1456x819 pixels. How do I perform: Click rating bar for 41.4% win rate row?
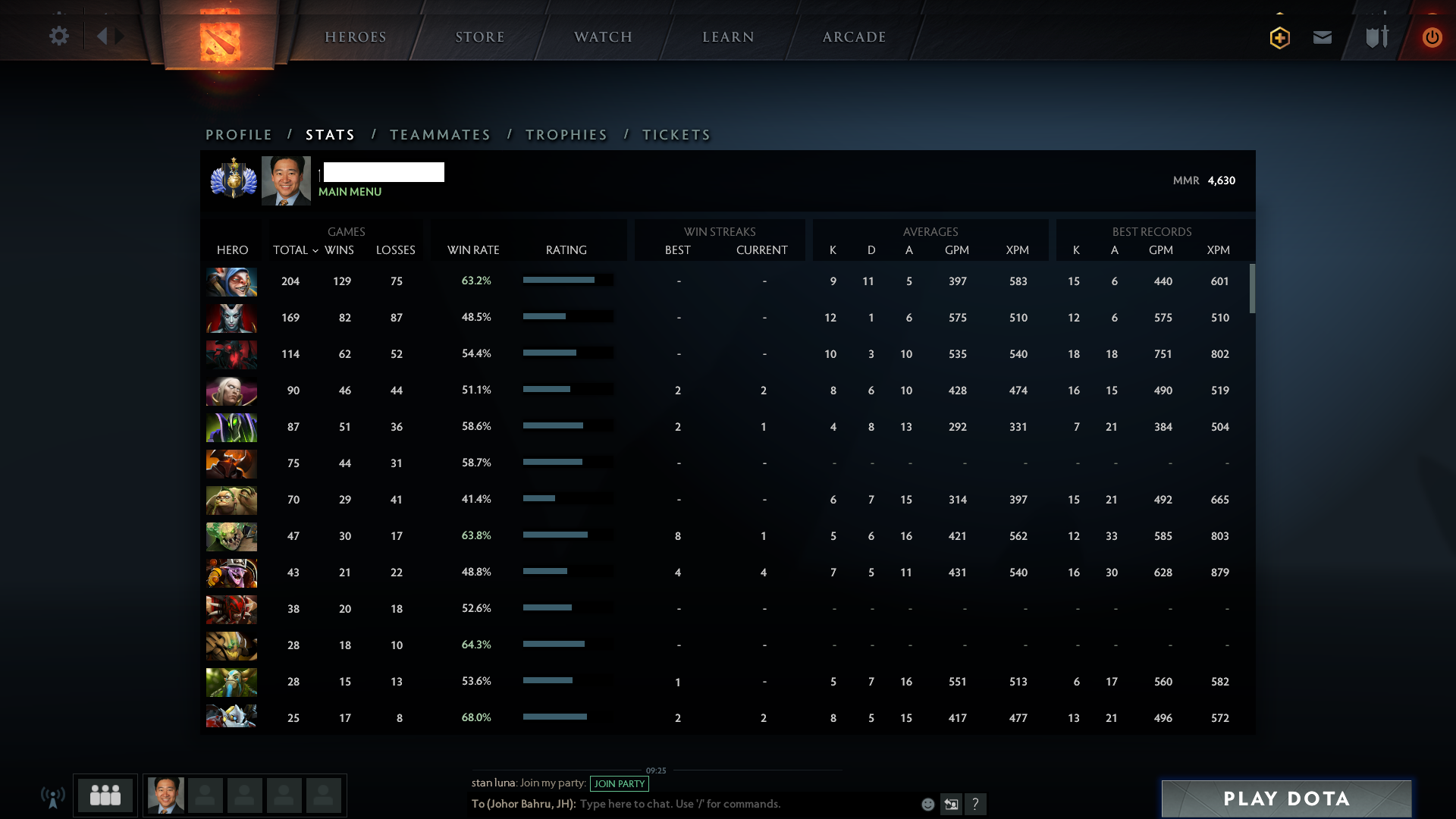[568, 499]
